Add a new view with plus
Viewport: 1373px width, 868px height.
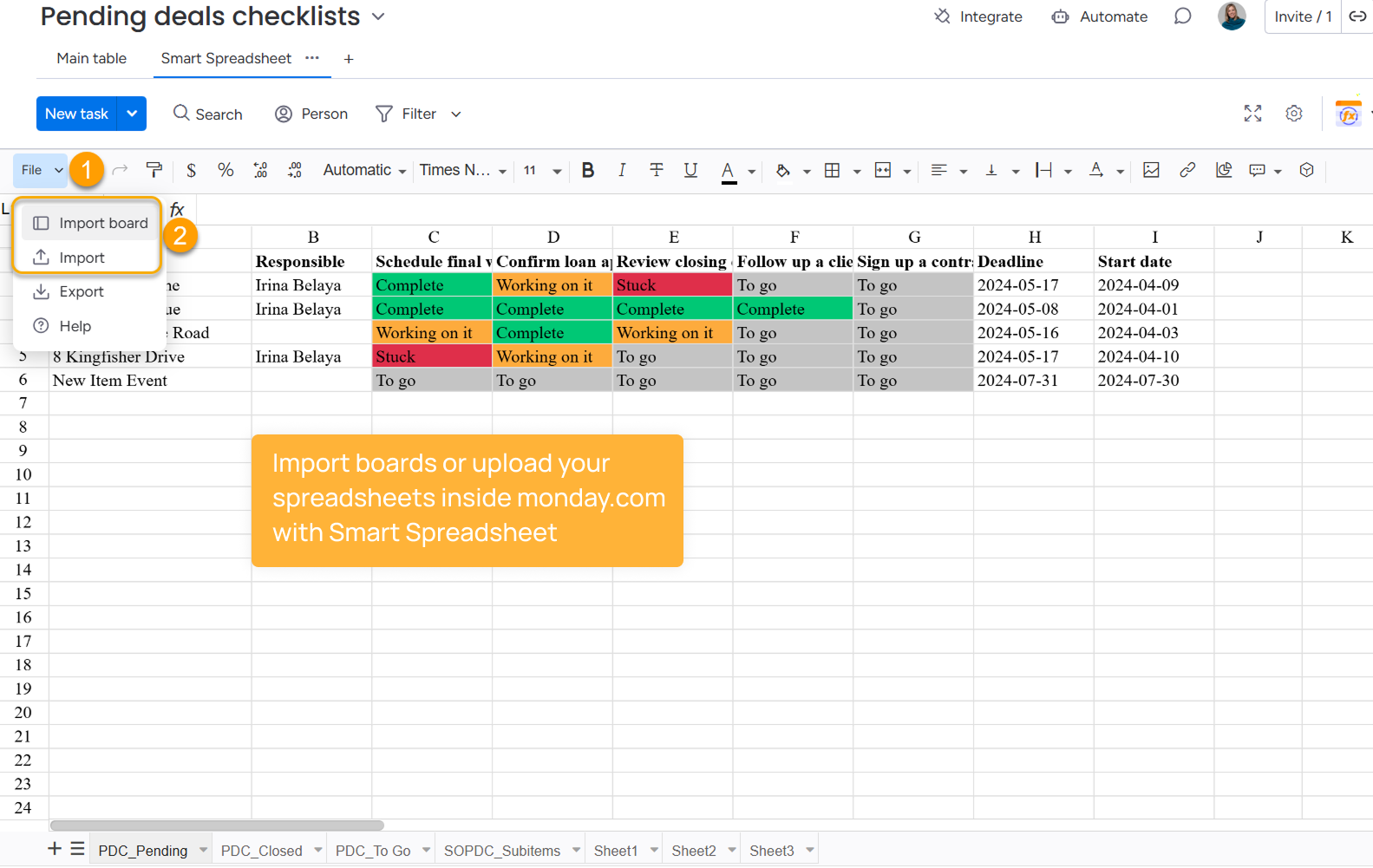coord(349,59)
